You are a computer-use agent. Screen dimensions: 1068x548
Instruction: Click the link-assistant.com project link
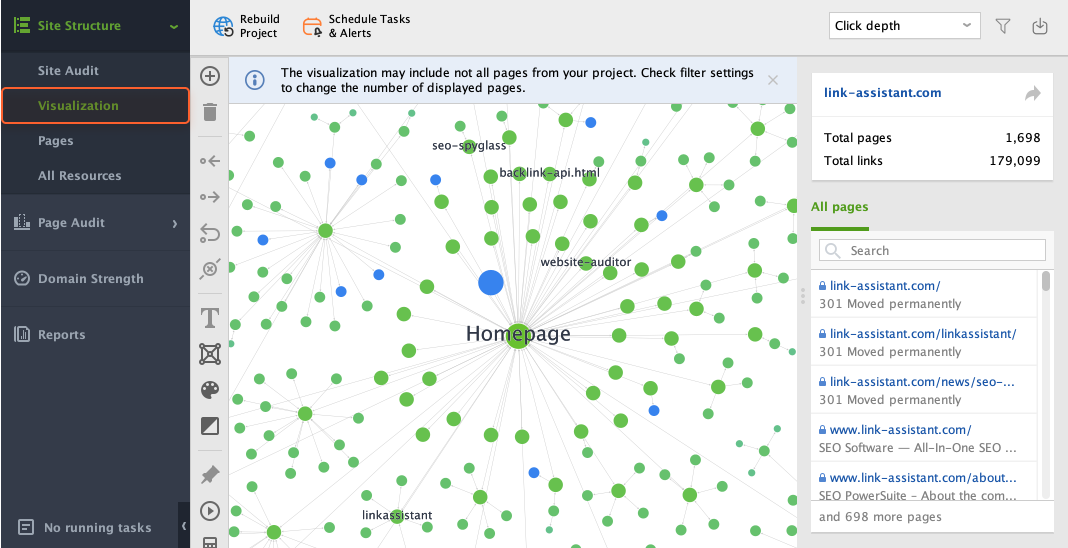click(x=883, y=93)
